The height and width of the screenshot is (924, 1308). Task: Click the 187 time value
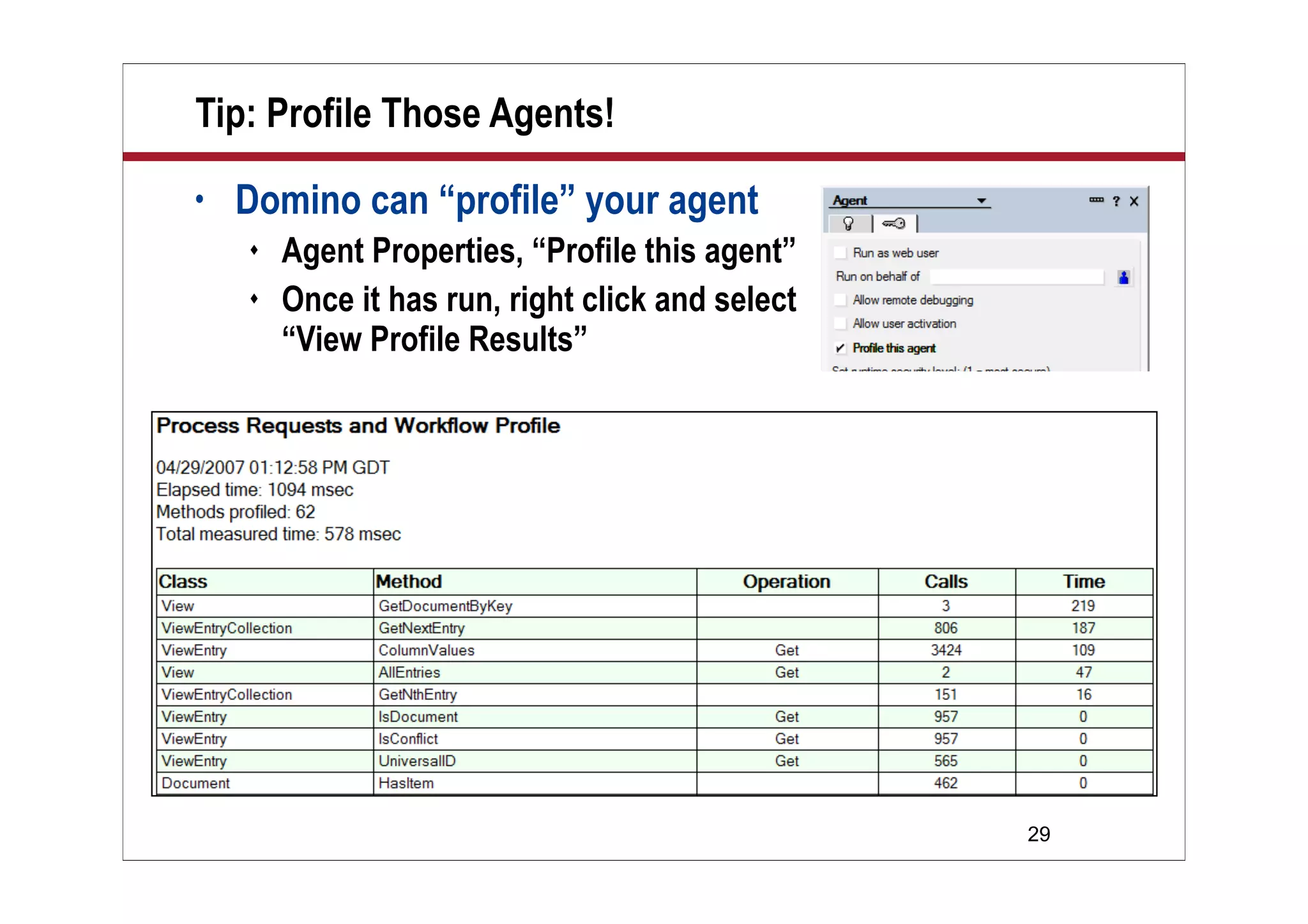[1083, 628]
